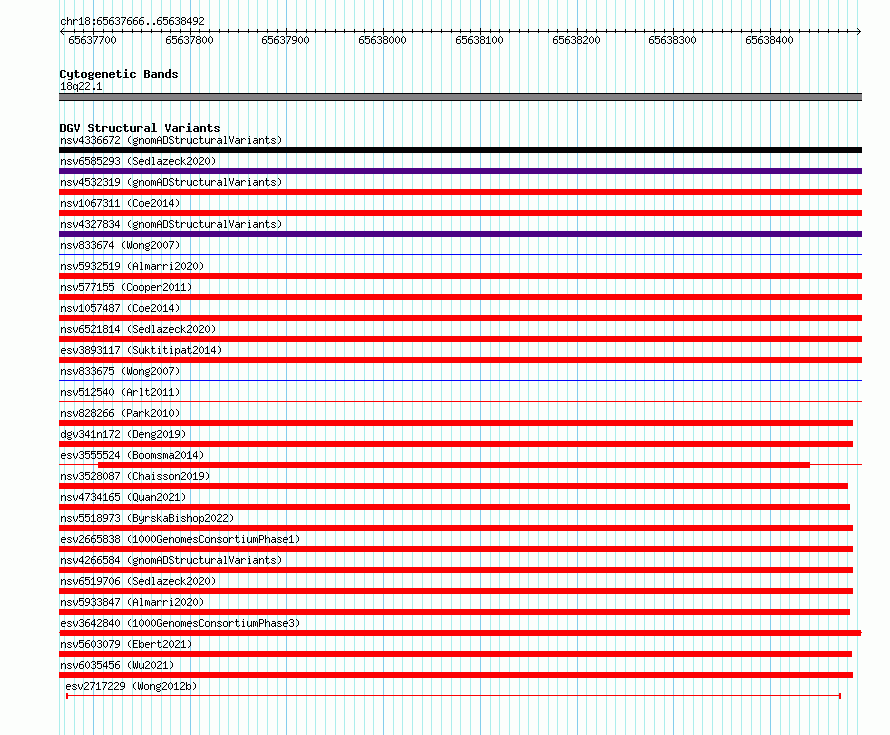Select nsv512540 (Arlt2011) text
The image size is (890, 735).
(120, 392)
